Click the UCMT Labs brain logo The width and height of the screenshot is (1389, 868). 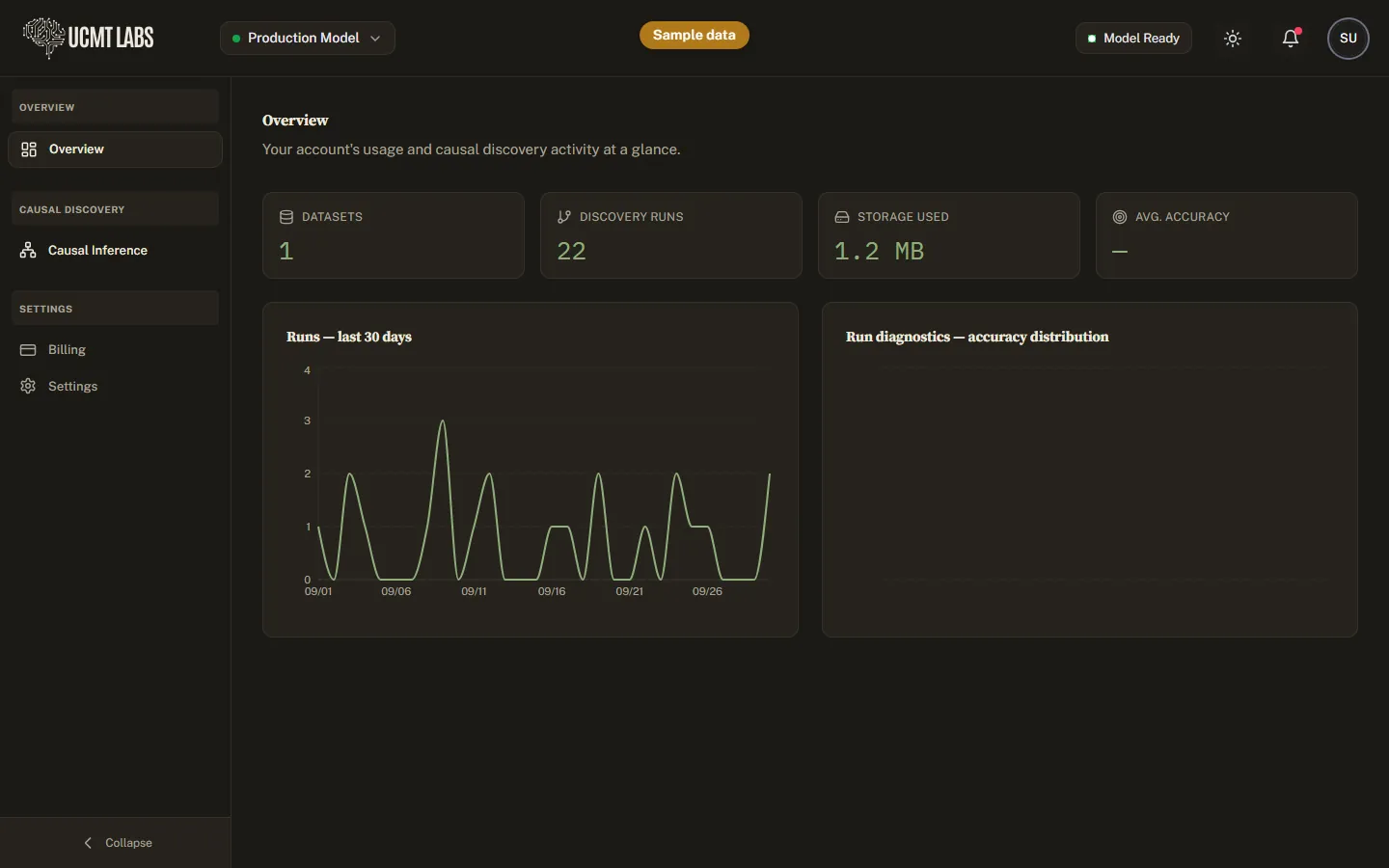(x=43, y=38)
